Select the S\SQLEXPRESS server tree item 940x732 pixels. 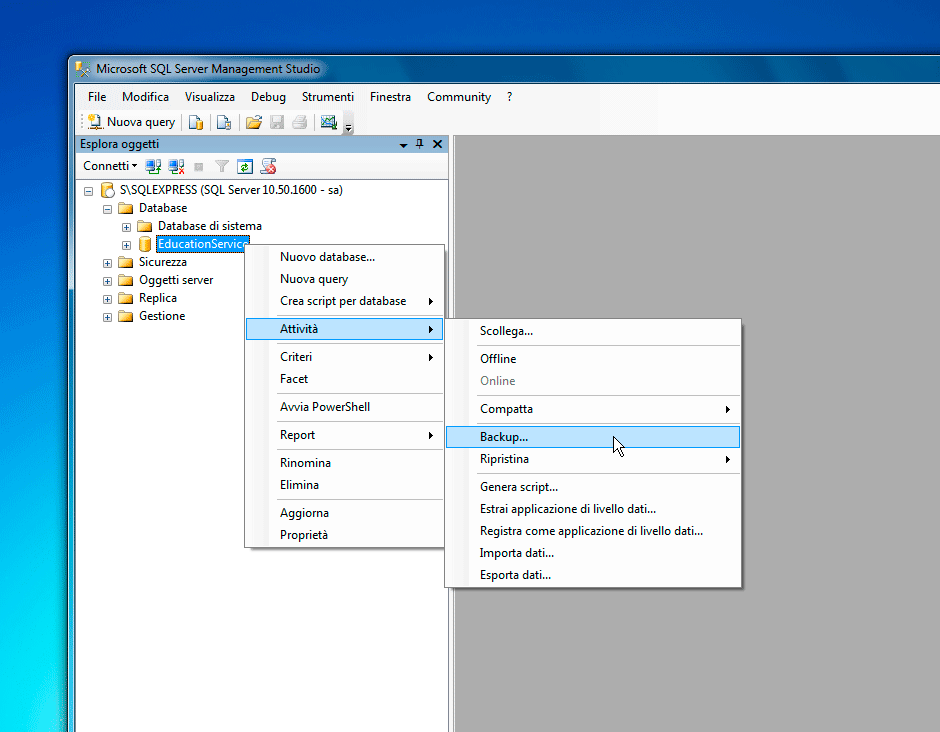pyautogui.click(x=231, y=190)
